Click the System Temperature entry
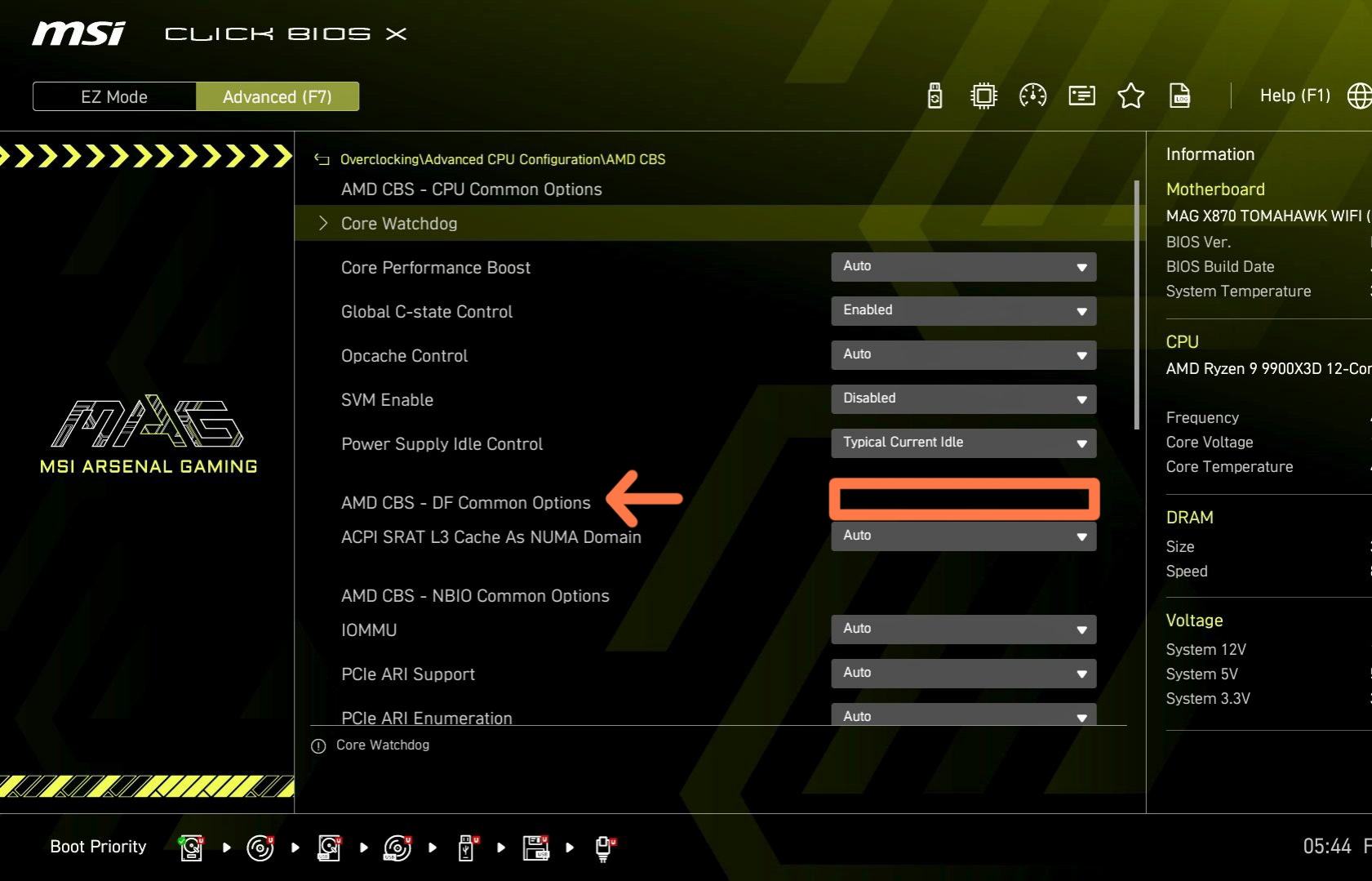This screenshot has height=881, width=1372. tap(1239, 291)
